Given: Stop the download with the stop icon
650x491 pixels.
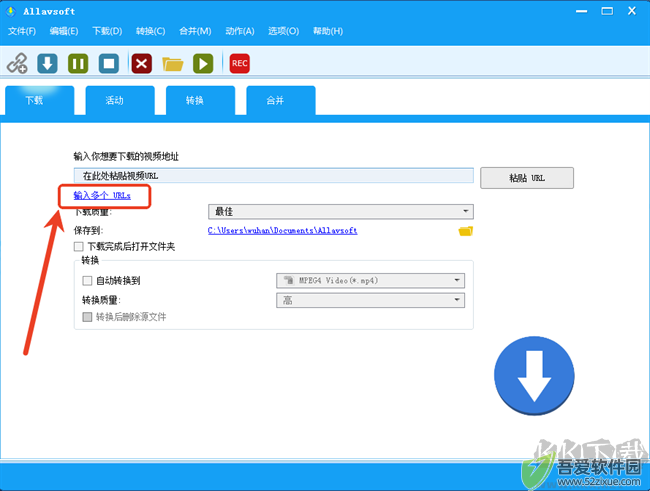Looking at the screenshot, I should [x=109, y=63].
